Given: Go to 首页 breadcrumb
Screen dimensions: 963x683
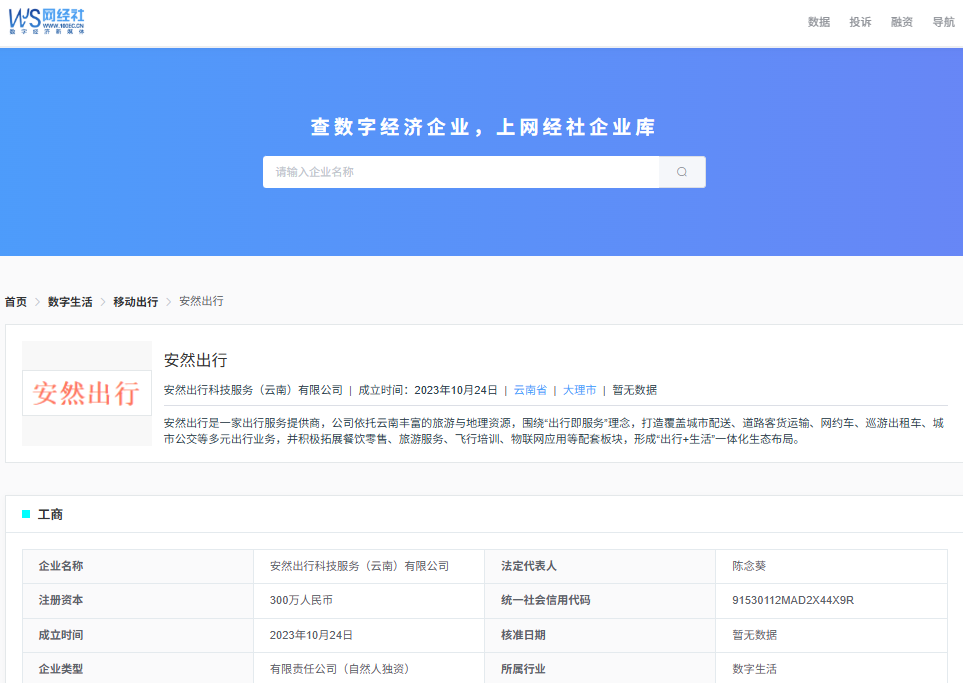Looking at the screenshot, I should [16, 302].
